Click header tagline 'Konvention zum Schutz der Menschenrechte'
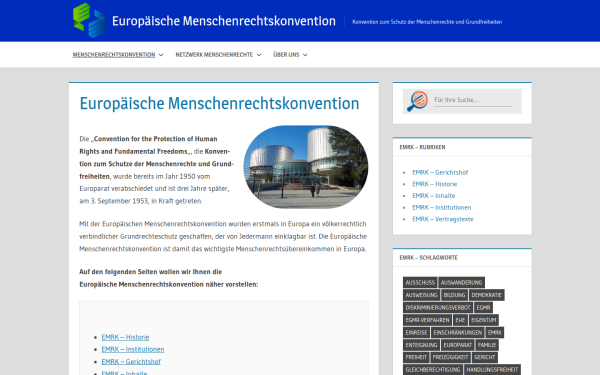Viewport: 600px width, 375px height. tap(427, 22)
